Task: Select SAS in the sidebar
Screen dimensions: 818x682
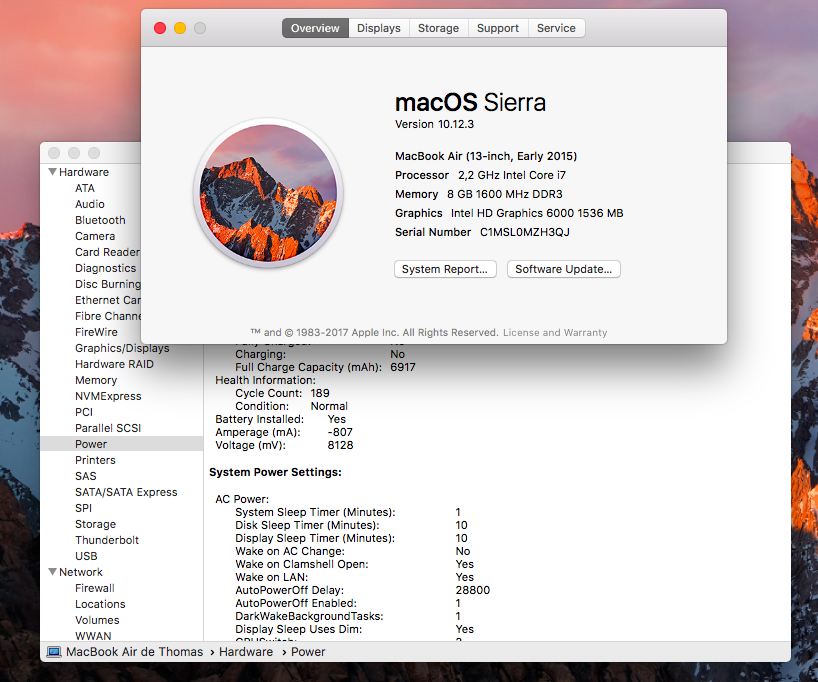Action: [x=86, y=476]
